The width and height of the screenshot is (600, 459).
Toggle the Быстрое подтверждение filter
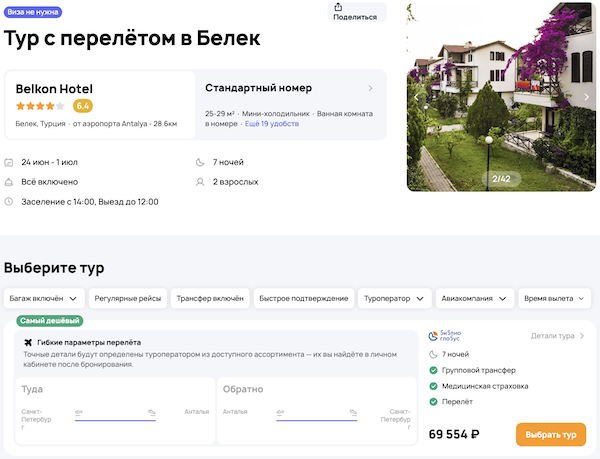click(x=303, y=298)
